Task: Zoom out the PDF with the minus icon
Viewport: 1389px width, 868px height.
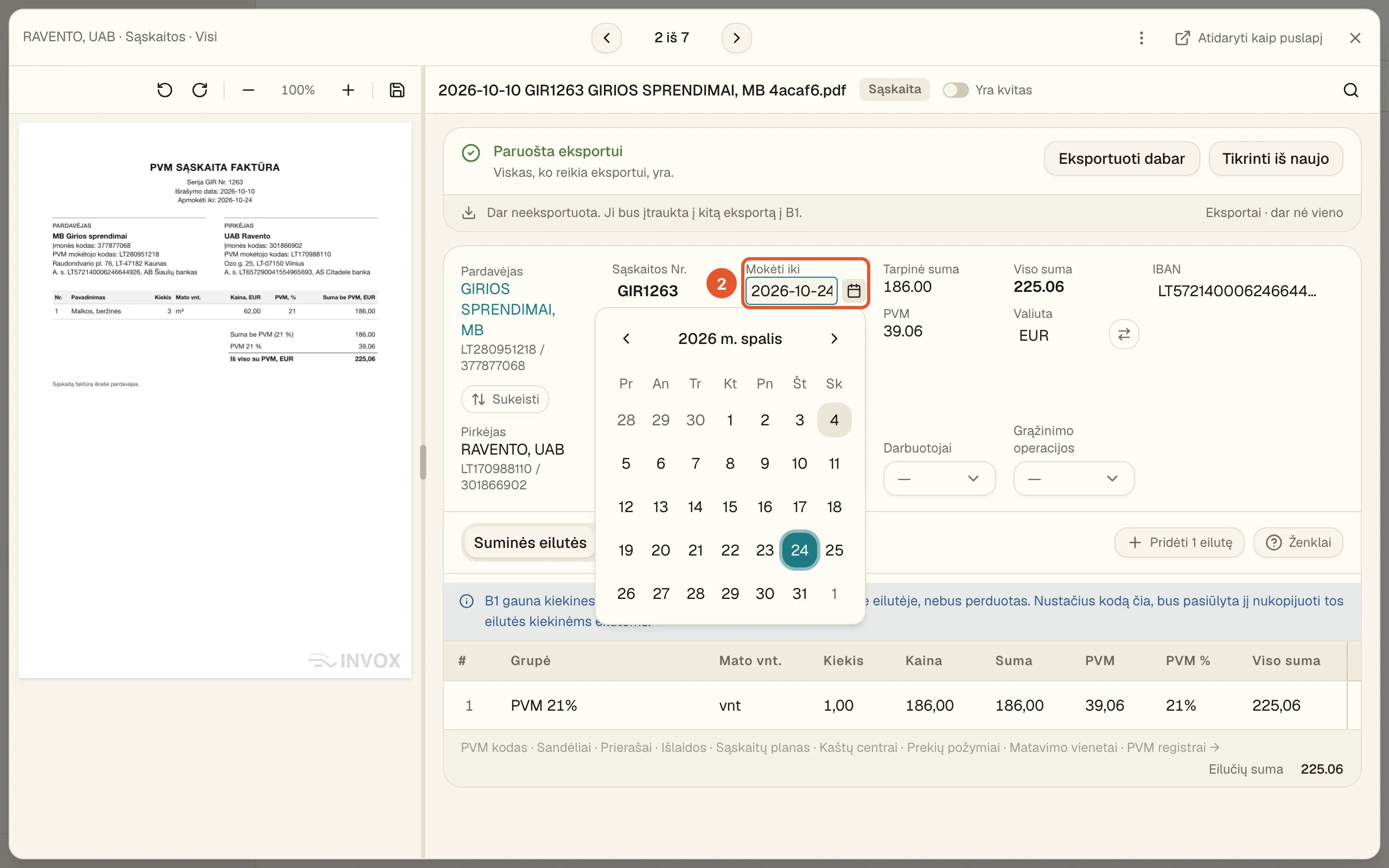Action: point(248,90)
